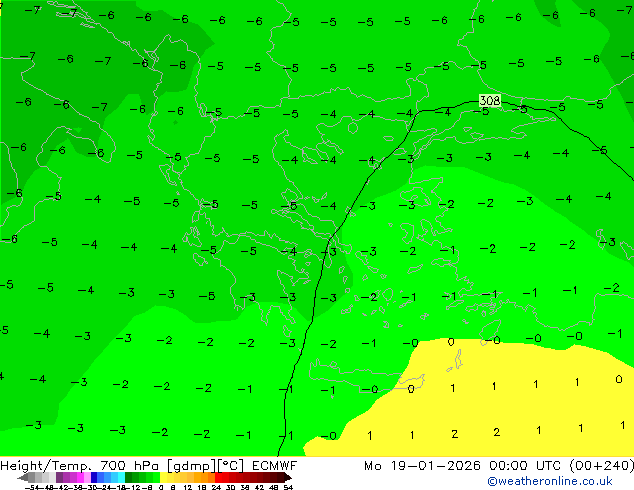The height and width of the screenshot is (490, 634).
Task: Click the legend scale label 54
Action: coord(288,487)
